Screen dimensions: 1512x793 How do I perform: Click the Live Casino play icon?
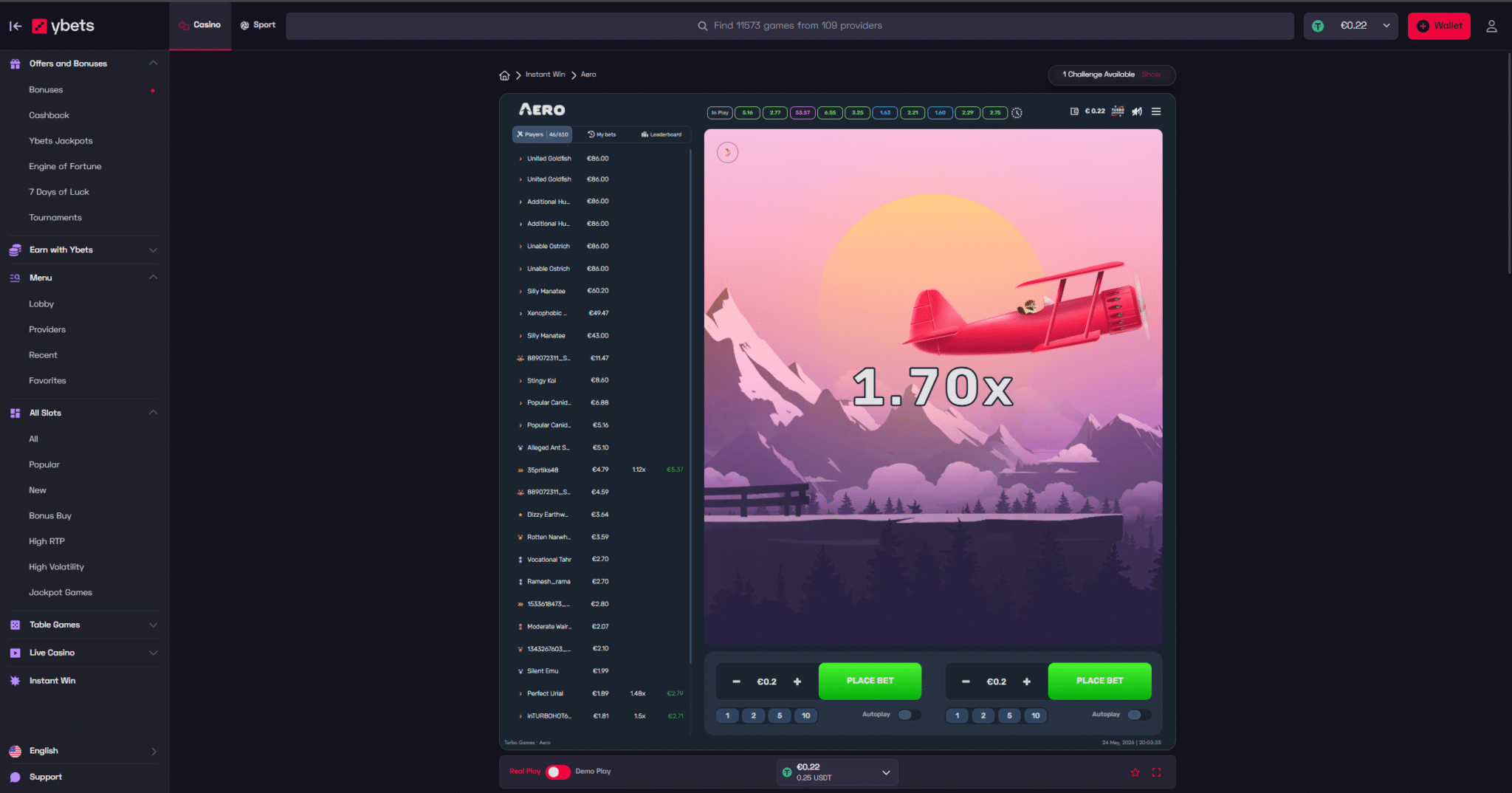(15, 653)
